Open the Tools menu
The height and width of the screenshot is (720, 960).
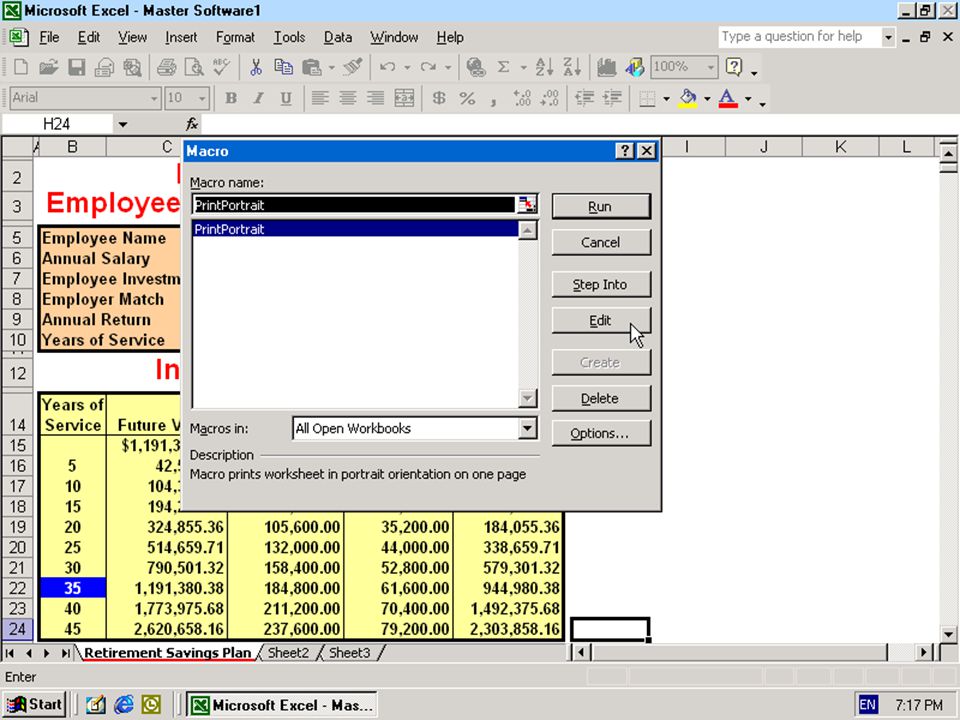point(289,37)
